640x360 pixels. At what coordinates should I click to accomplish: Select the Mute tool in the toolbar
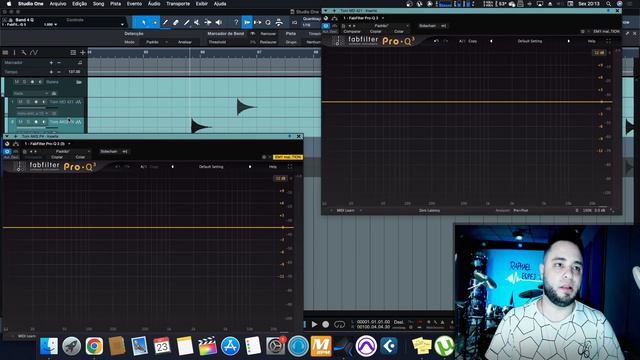pos(197,22)
